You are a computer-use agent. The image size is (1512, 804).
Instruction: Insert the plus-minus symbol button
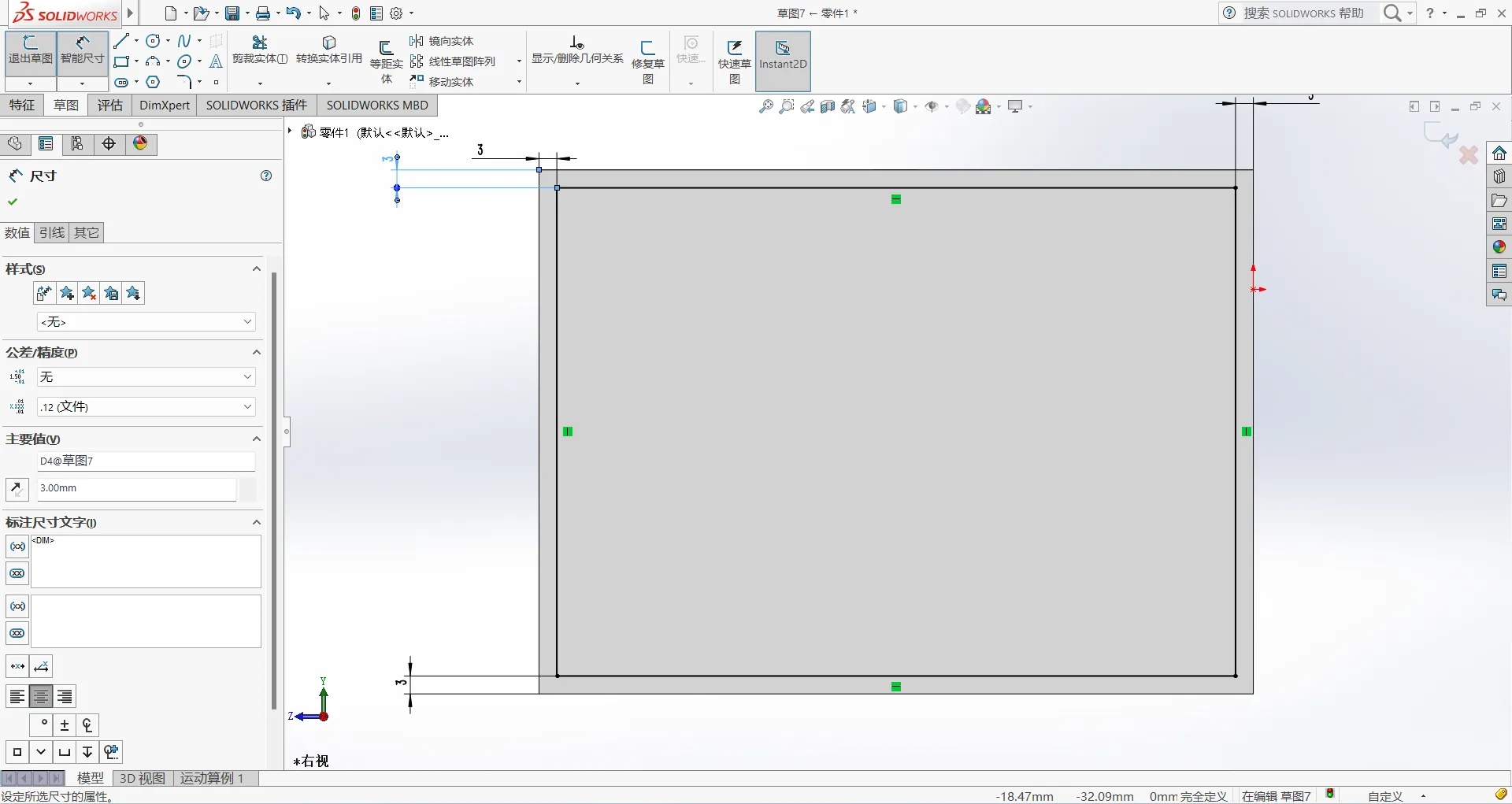65,725
